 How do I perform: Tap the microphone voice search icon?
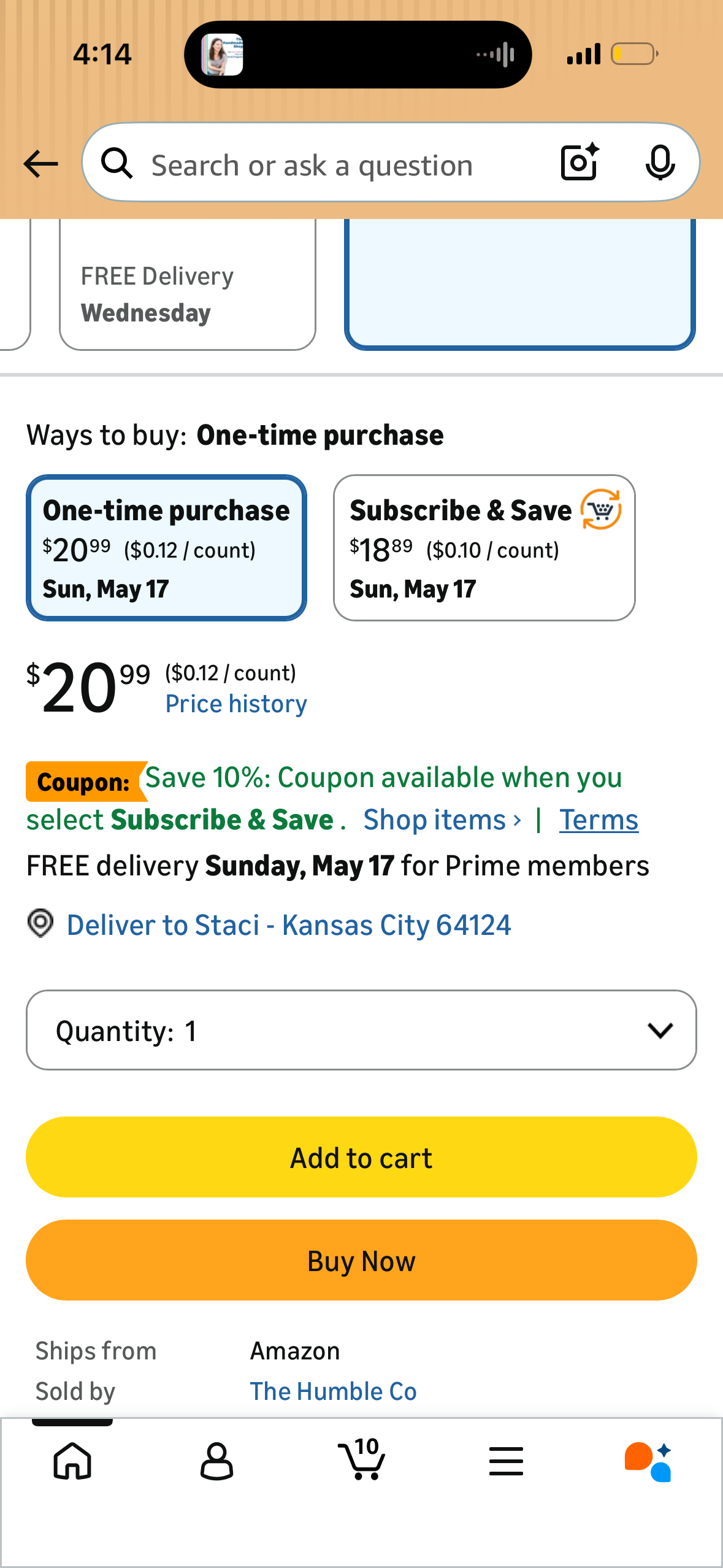[x=660, y=163]
